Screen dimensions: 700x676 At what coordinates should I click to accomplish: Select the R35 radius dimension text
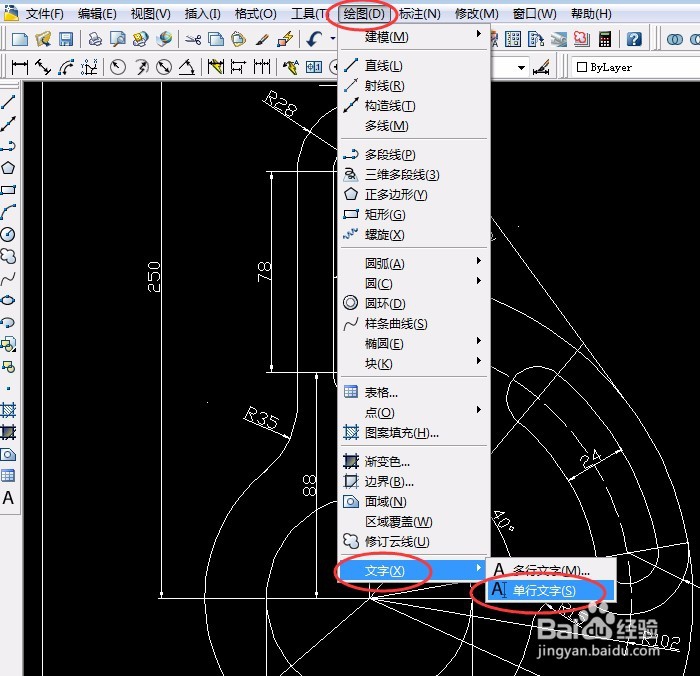(261, 418)
